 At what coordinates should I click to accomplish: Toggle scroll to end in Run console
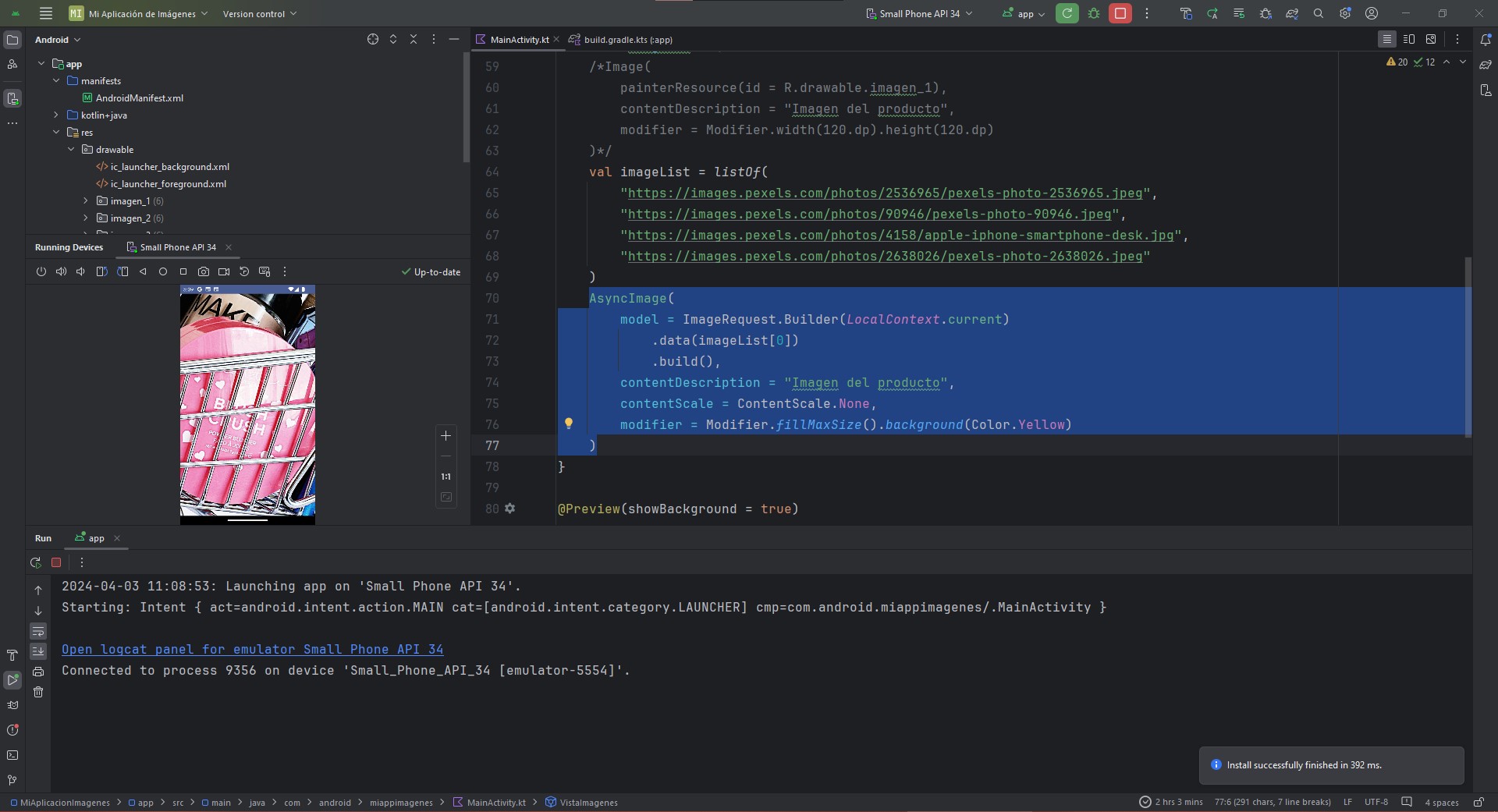click(38, 651)
